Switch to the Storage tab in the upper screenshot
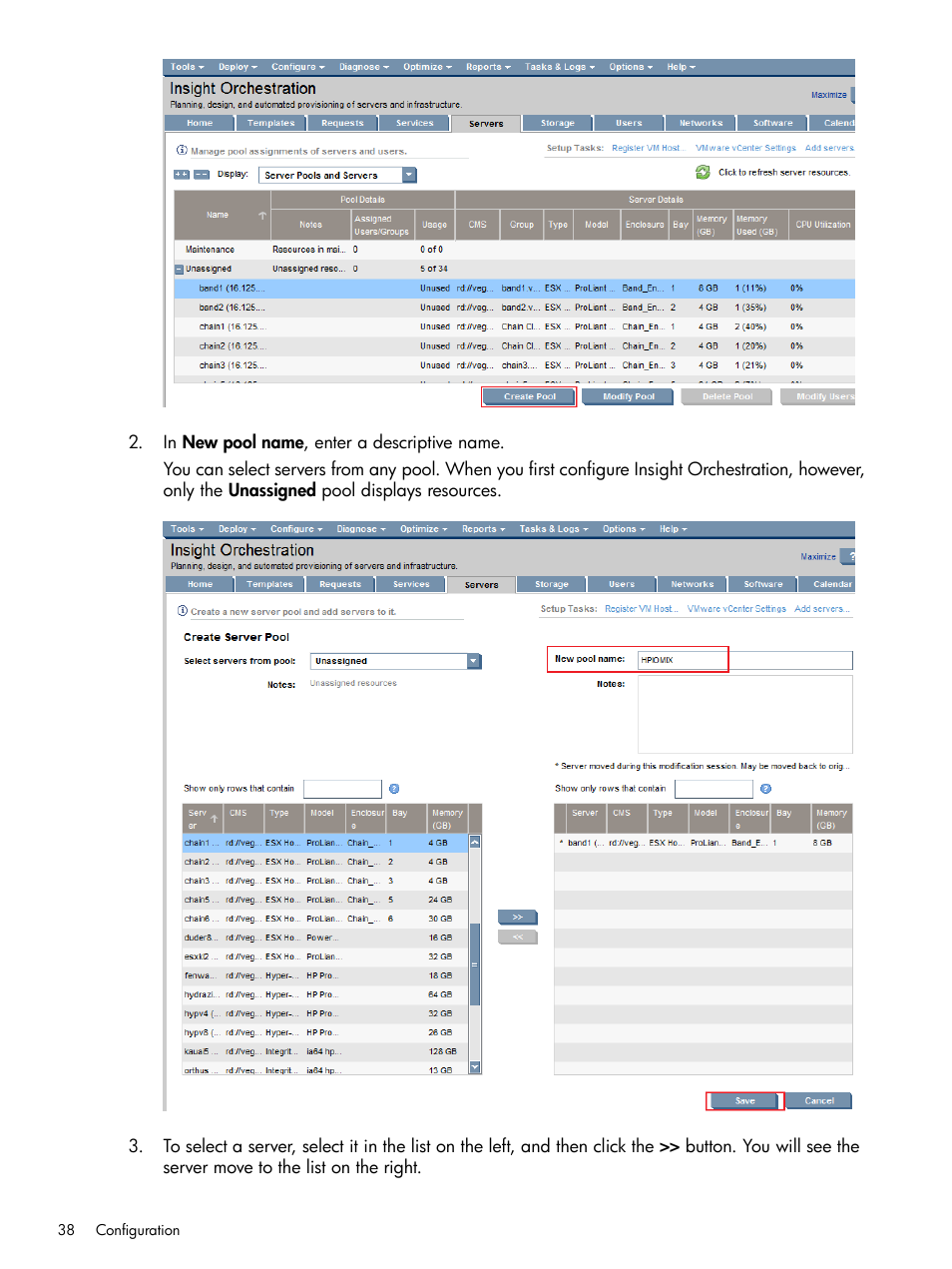952x1269 pixels. coord(558,123)
